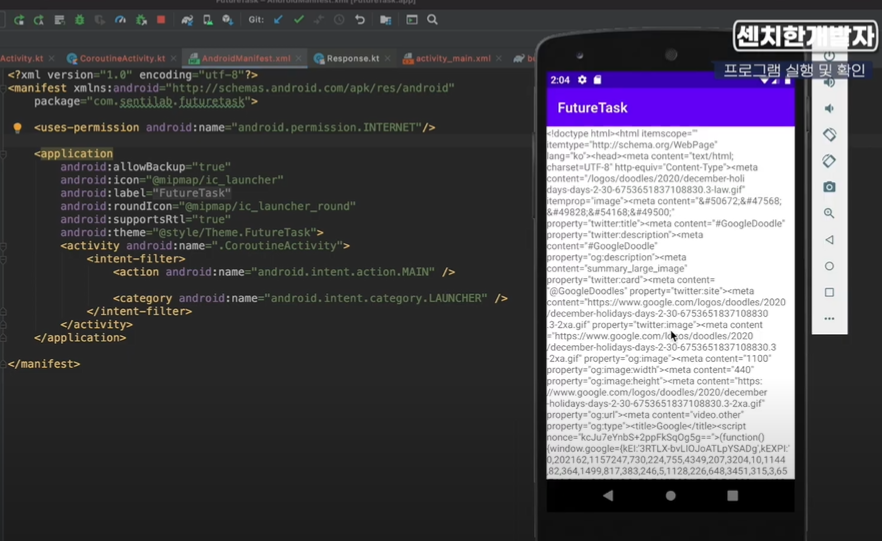Open the Run Anything terminal icon
The height and width of the screenshot is (541, 882).
point(412,20)
